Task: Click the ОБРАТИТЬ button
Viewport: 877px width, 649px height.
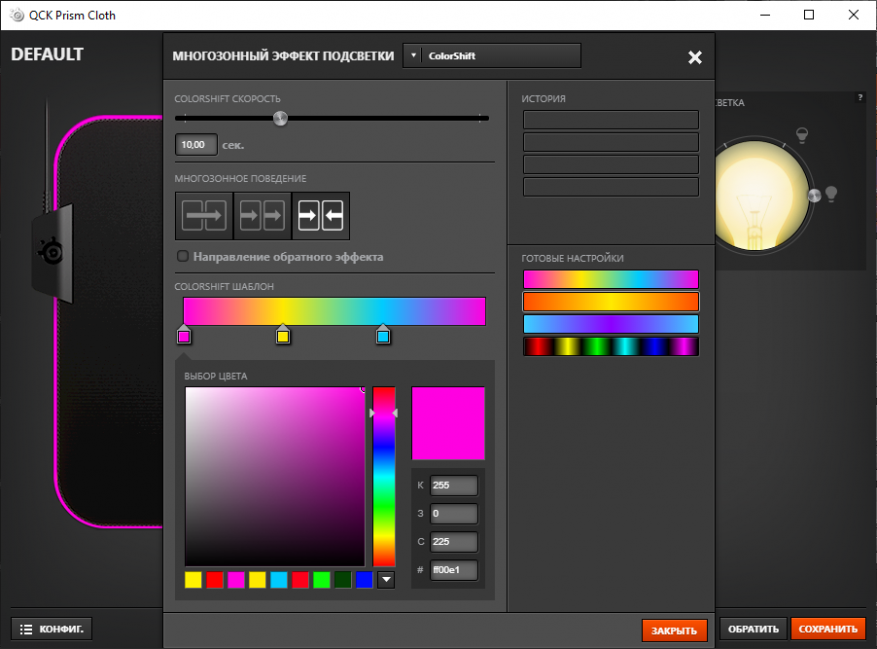Action: (753, 629)
